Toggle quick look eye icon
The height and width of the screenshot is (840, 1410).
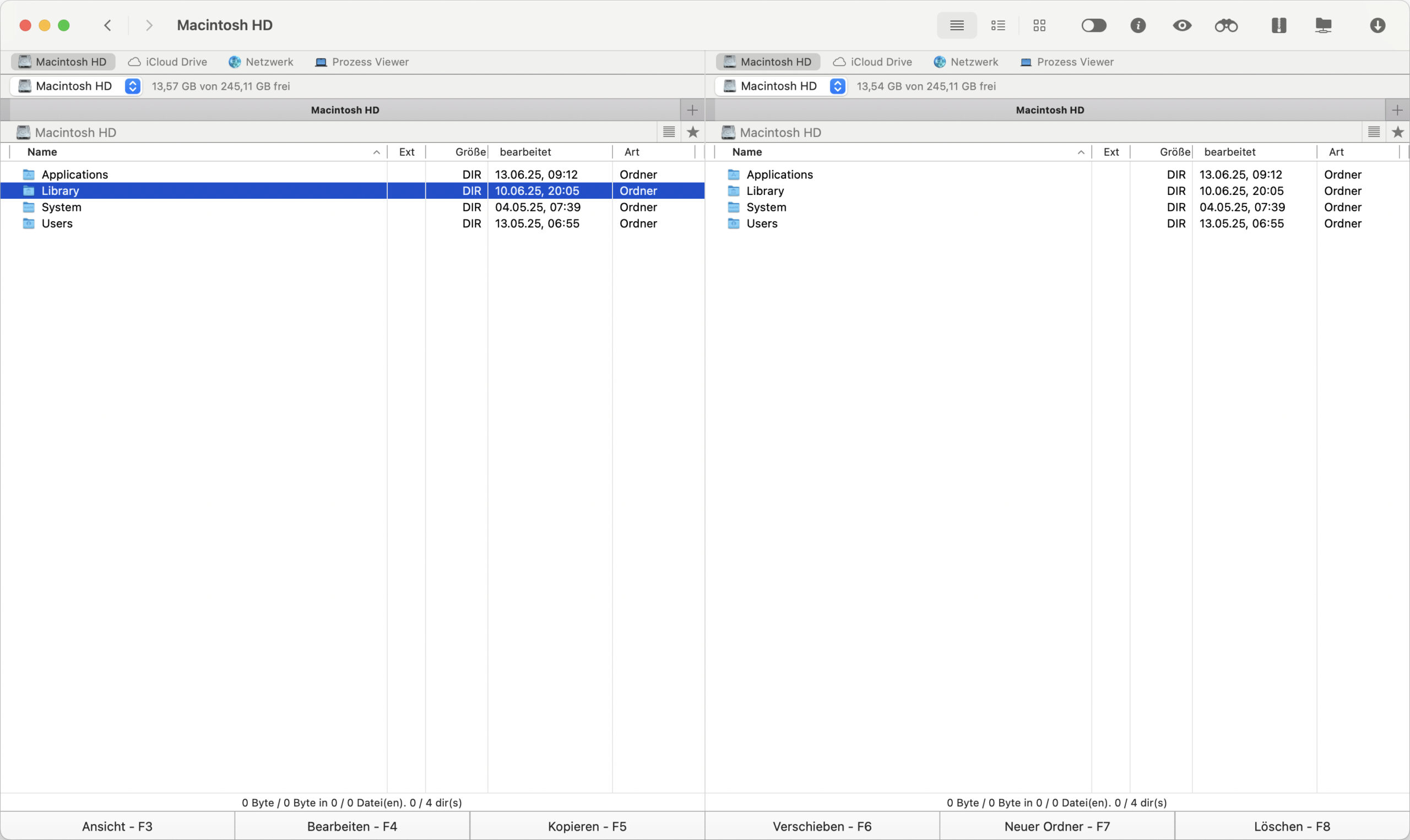pyautogui.click(x=1182, y=25)
